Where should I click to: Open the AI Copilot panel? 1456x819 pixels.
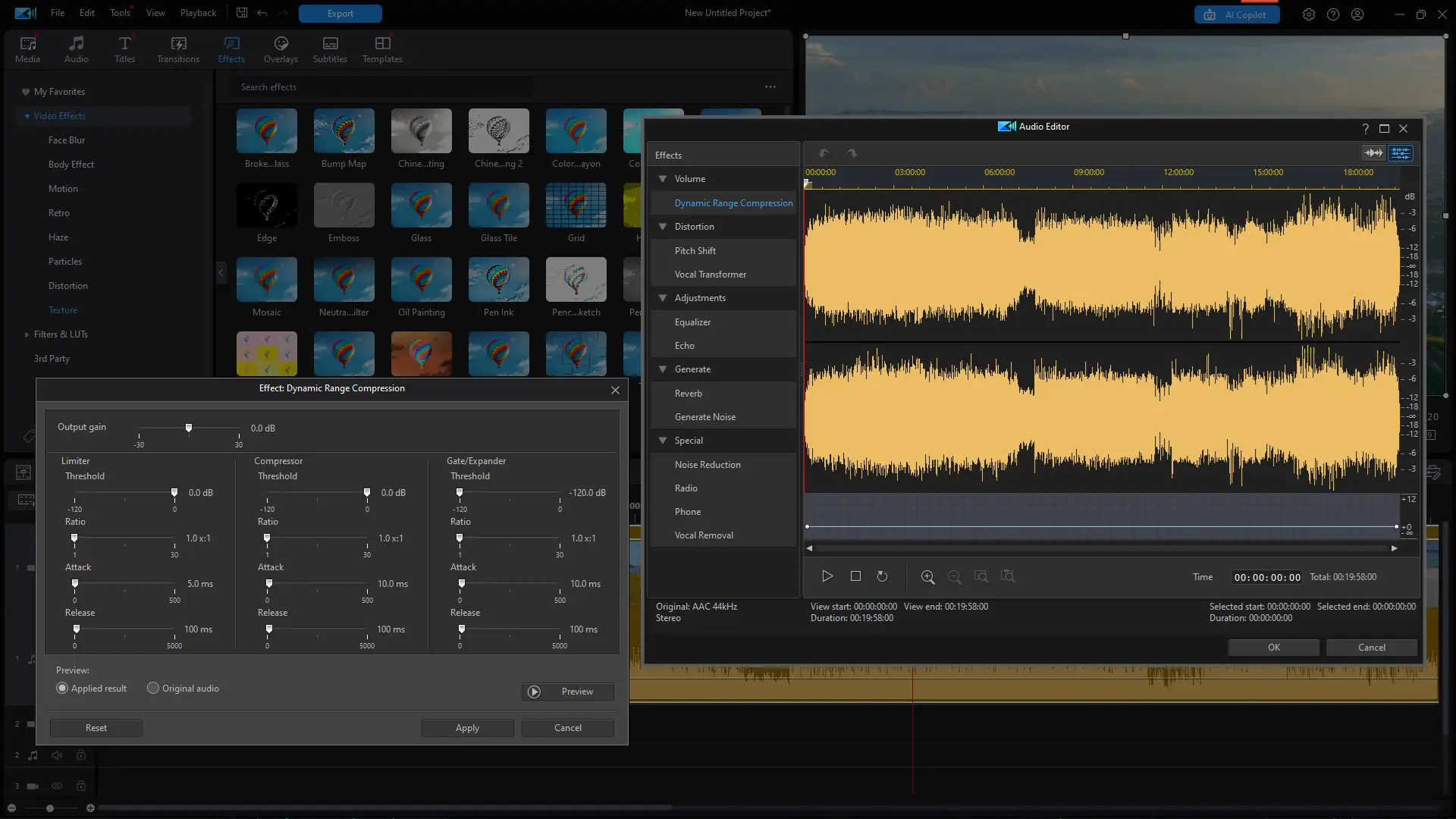coord(1237,14)
